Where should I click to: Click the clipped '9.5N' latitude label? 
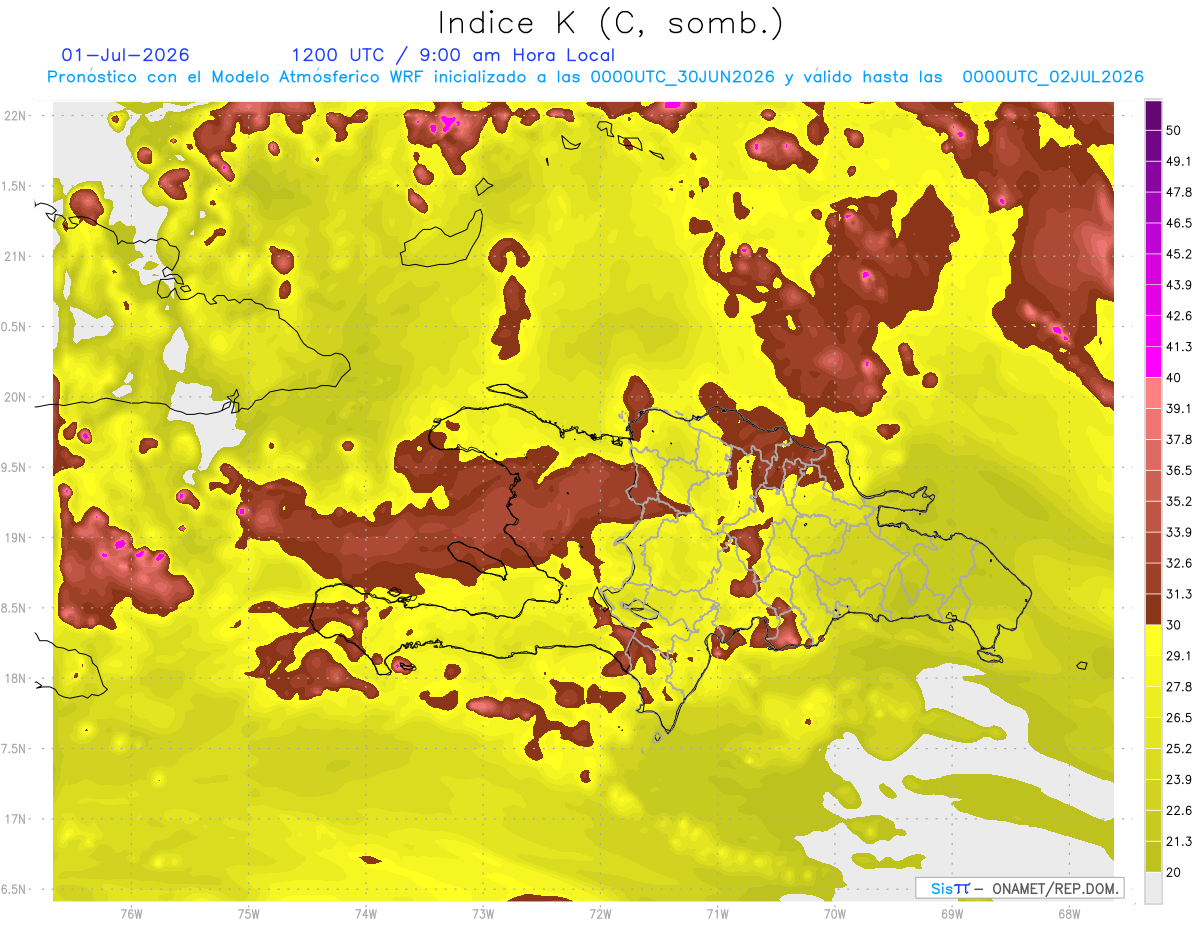point(14,468)
